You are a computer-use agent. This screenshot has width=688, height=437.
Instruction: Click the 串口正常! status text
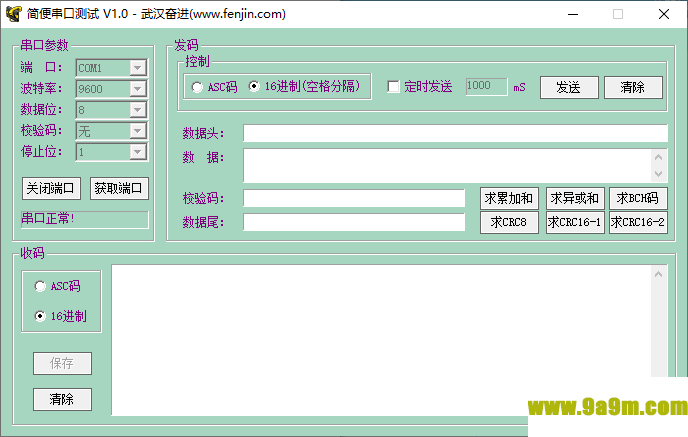48,218
